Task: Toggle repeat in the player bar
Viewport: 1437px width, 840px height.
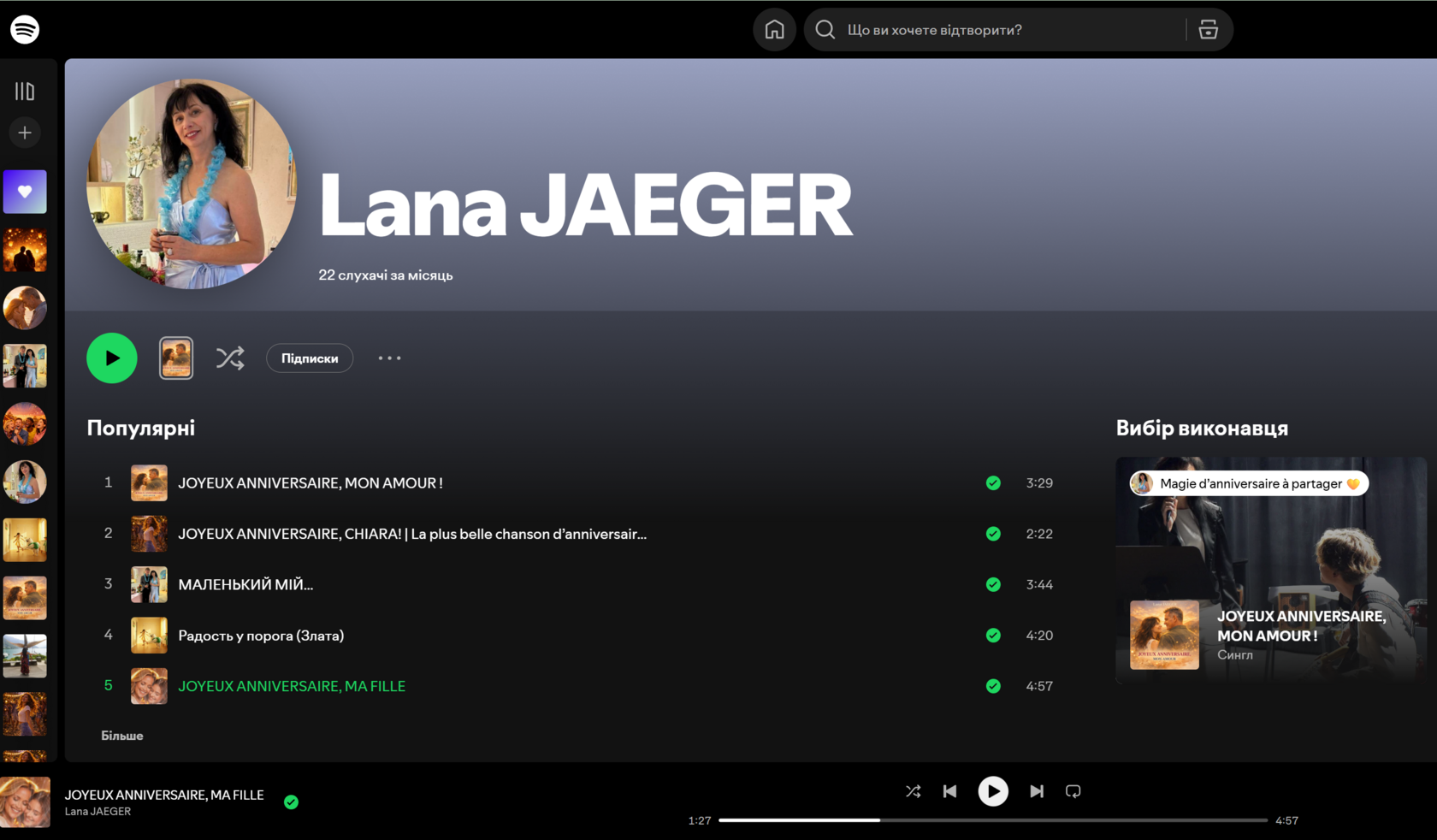Action: pos(1073,791)
